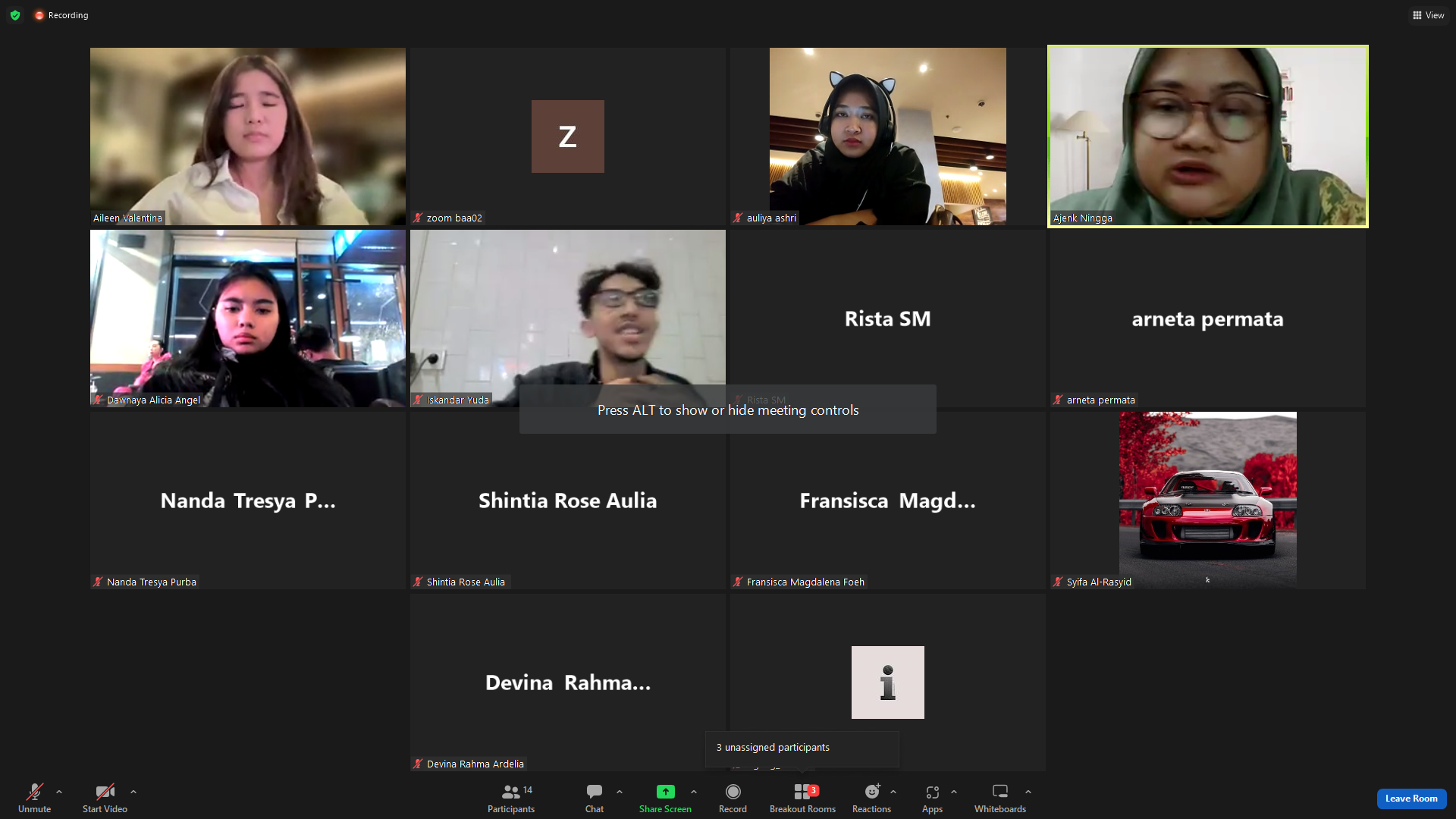Select Aileen Valentina's video tile
The image size is (1456, 819).
pos(248,136)
